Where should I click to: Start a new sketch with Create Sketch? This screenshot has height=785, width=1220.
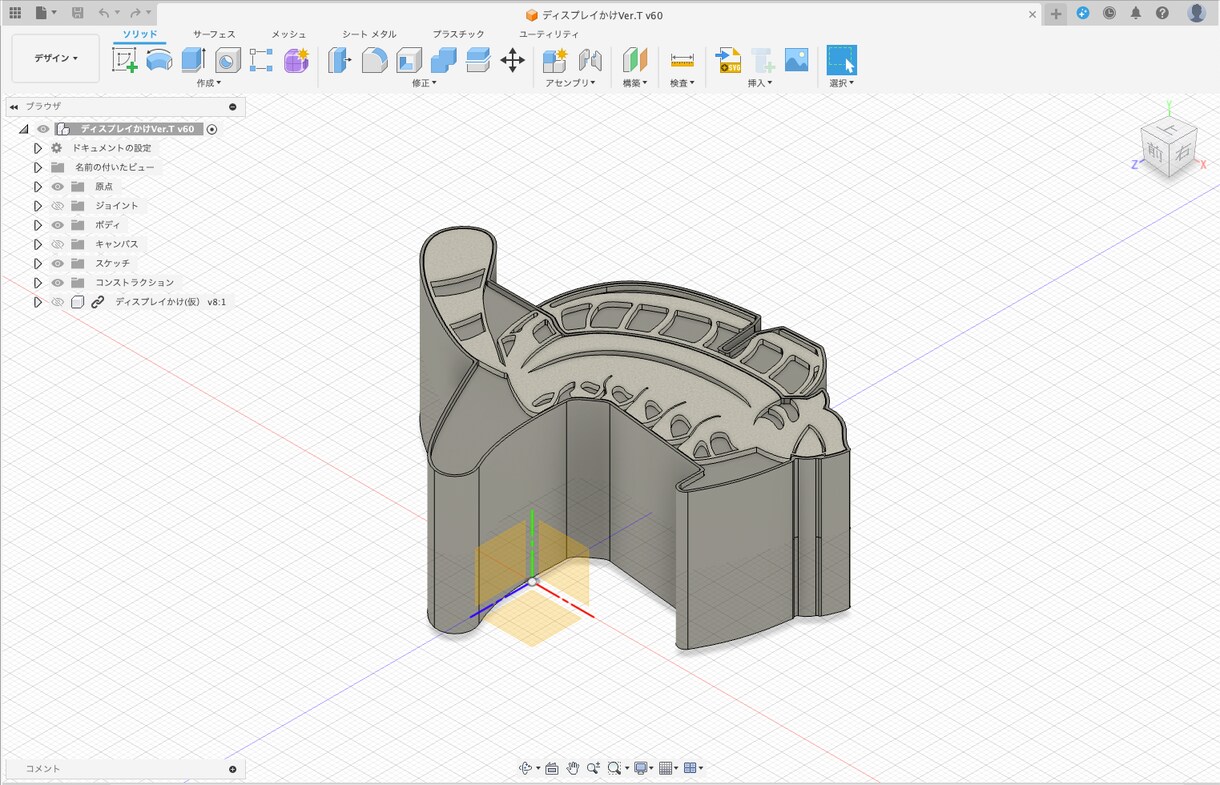click(125, 60)
